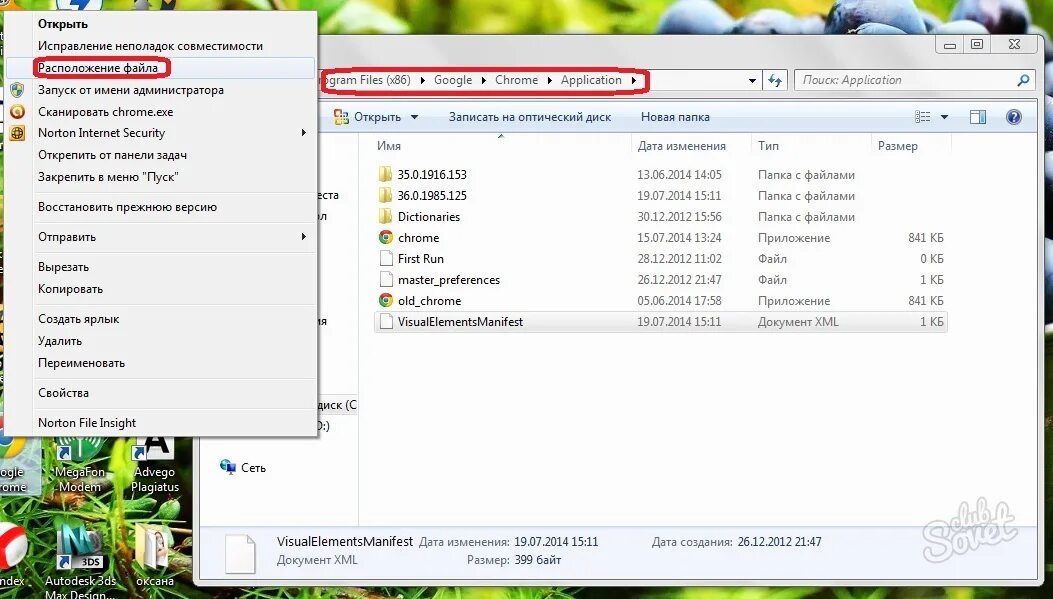This screenshot has height=599, width=1053.
Task: Toggle the preview pane icon
Action: click(x=978, y=117)
